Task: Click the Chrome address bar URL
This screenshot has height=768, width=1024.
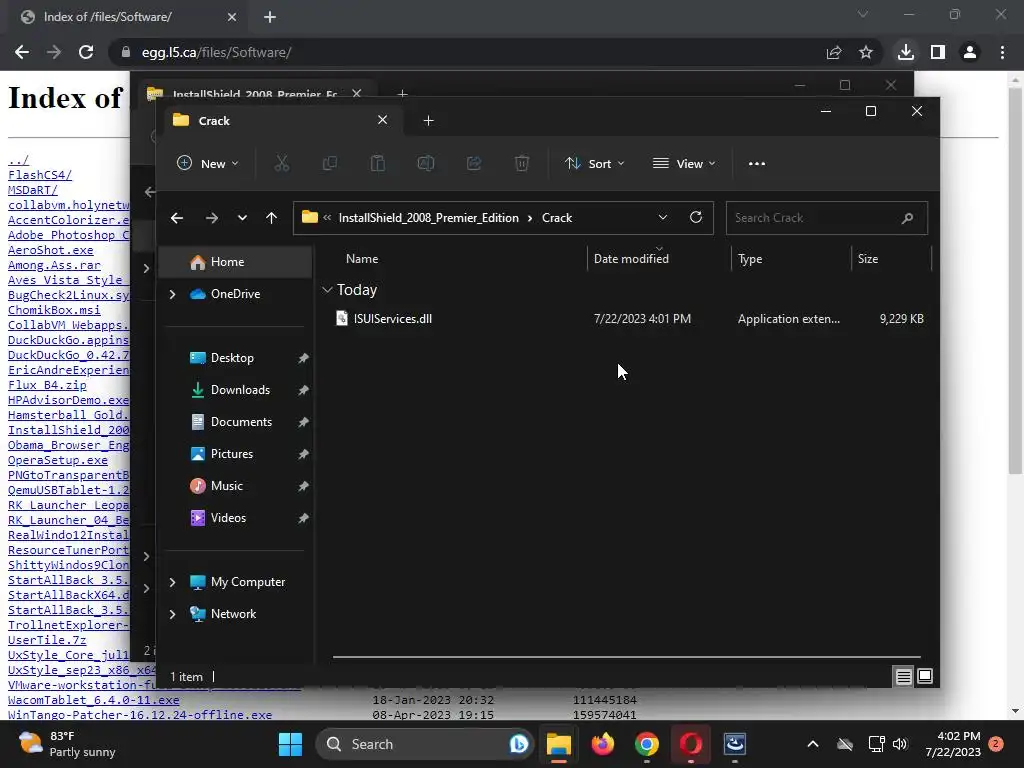Action: tap(216, 52)
